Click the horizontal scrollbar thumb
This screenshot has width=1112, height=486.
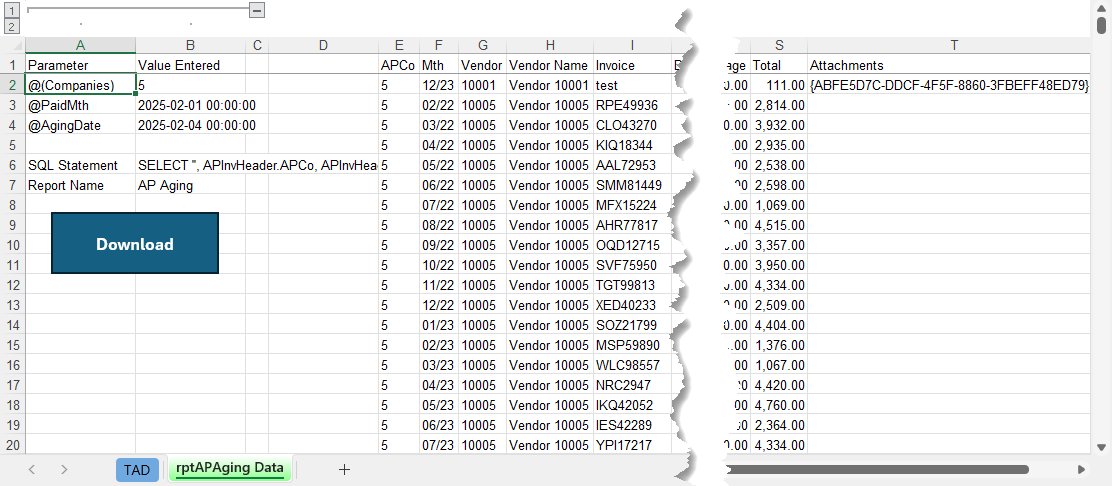coord(877,470)
